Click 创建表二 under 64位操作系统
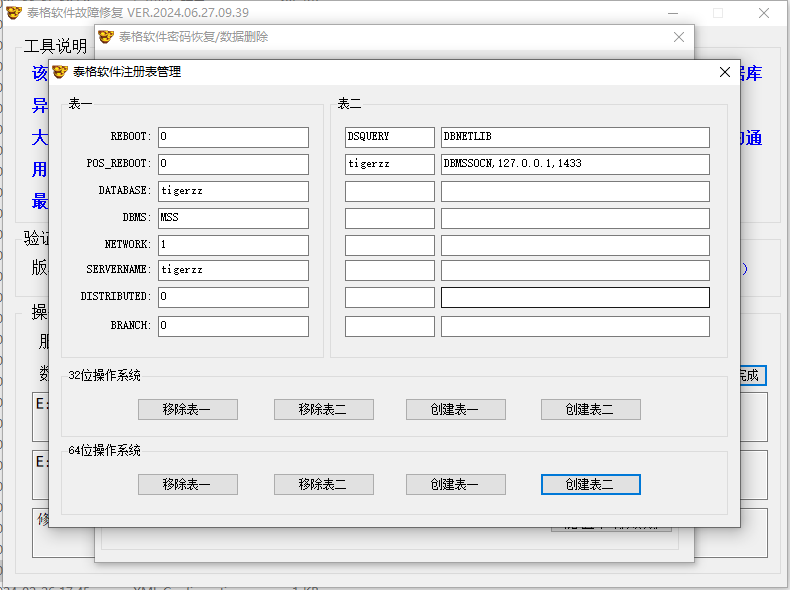This screenshot has width=790, height=590. (590, 484)
